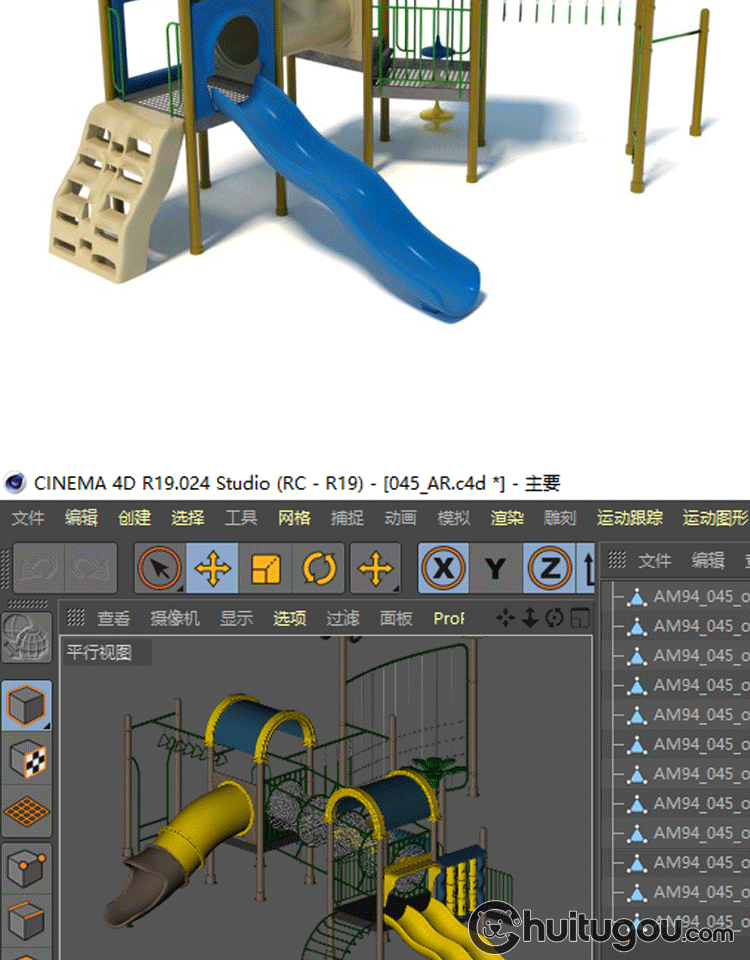Screen dimensions: 750x960
Task: Select the Live Selection arrow tool
Action: pos(160,569)
